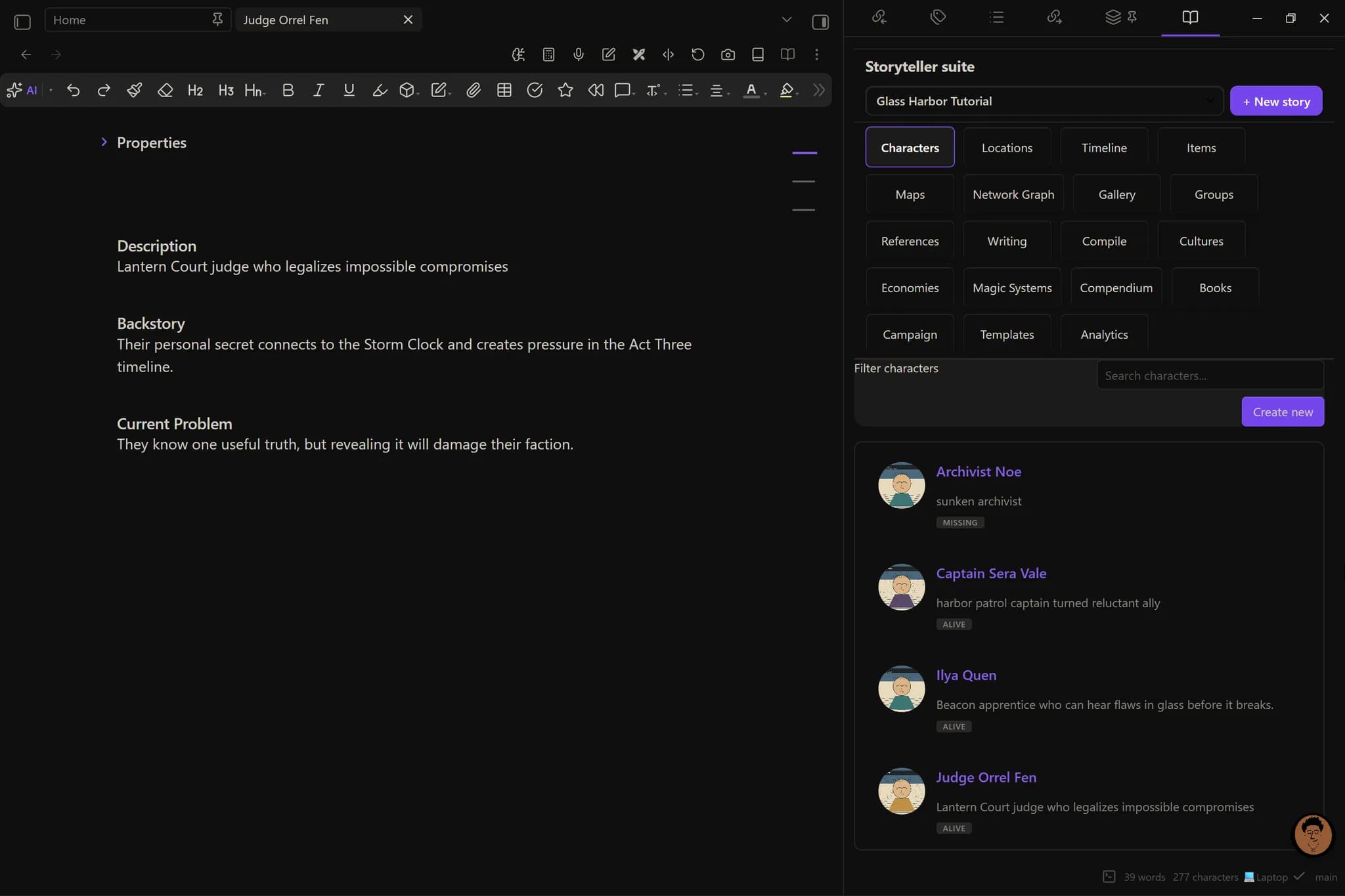This screenshot has width=1345, height=896.
Task: Open the AI tool dropdown arrow
Action: click(x=51, y=91)
